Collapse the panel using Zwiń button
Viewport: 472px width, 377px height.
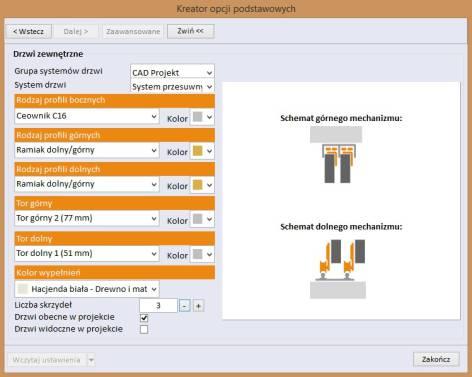pyautogui.click(x=191, y=31)
